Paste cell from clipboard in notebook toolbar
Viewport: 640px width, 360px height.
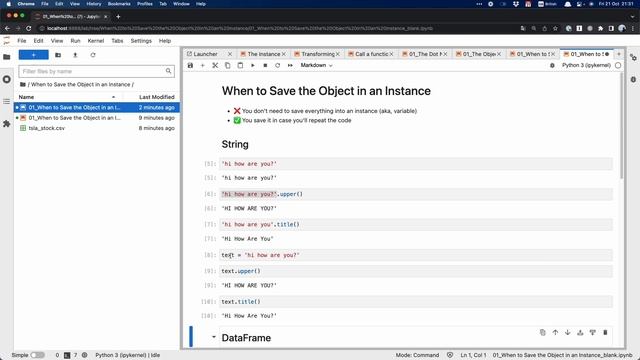pyautogui.click(x=240, y=65)
